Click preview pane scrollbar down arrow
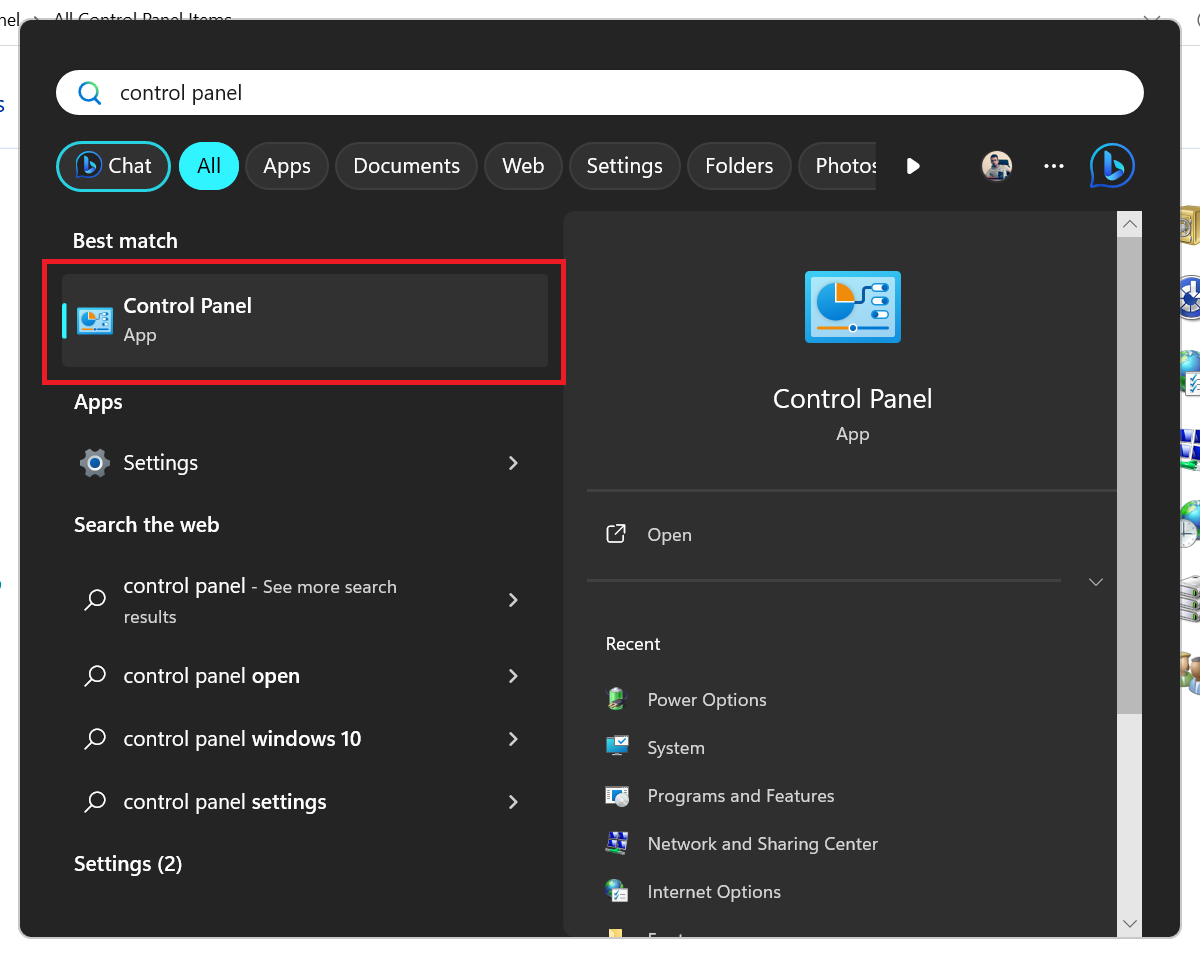Image resolution: width=1200 pixels, height=957 pixels. pyautogui.click(x=1130, y=923)
